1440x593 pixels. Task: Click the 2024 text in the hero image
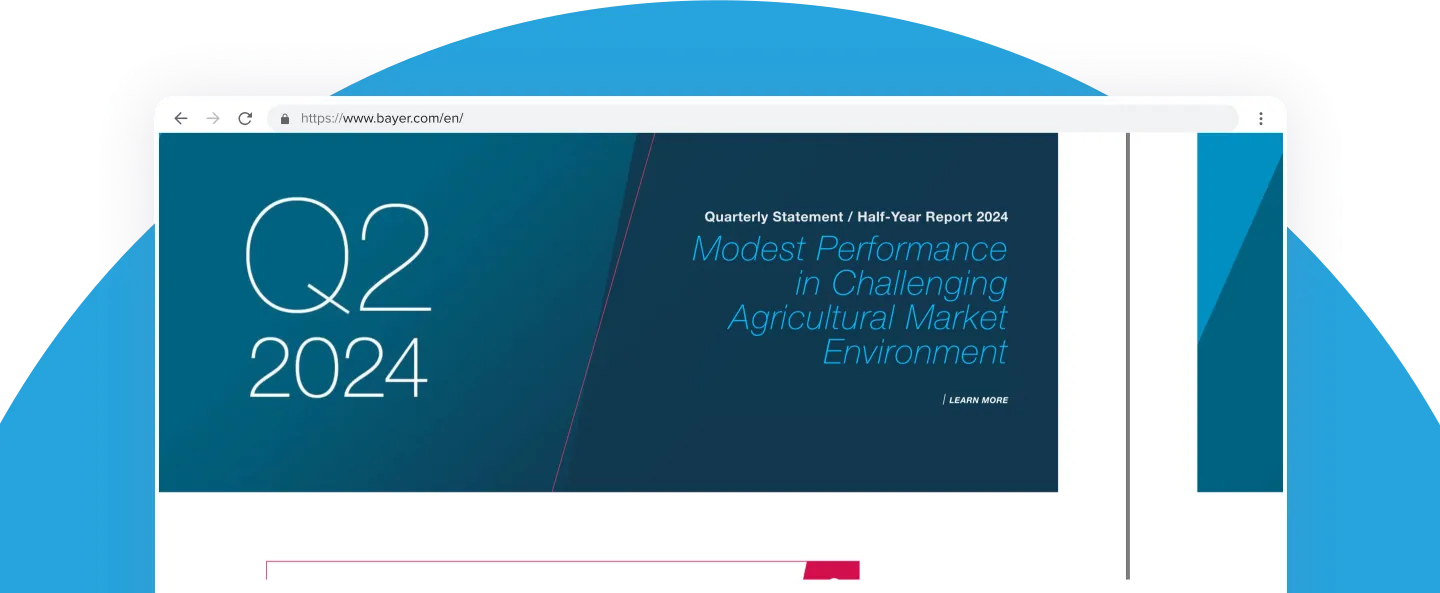click(x=337, y=364)
